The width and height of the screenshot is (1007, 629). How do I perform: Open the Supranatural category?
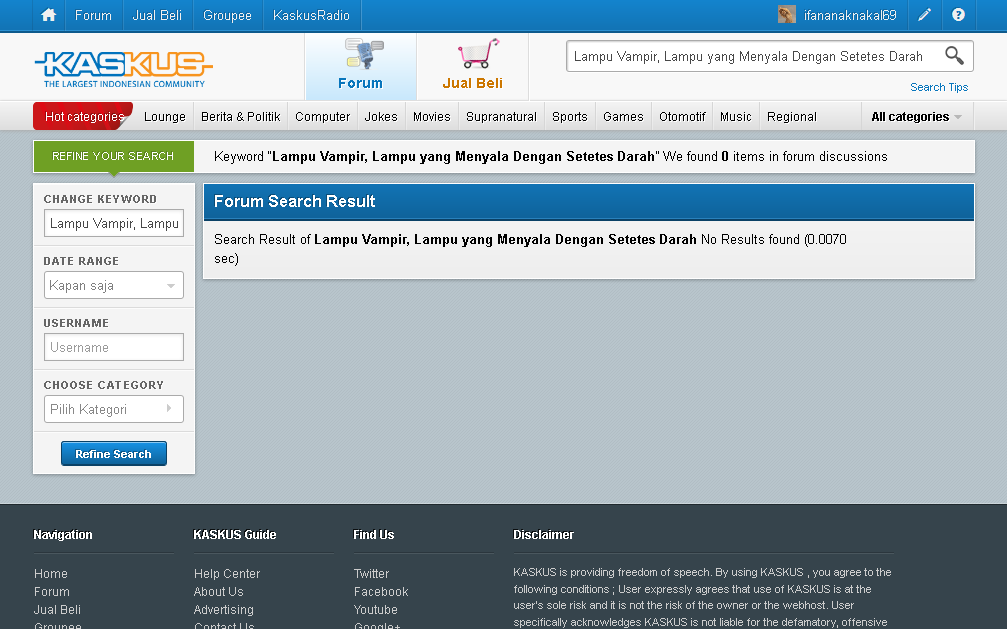502,117
